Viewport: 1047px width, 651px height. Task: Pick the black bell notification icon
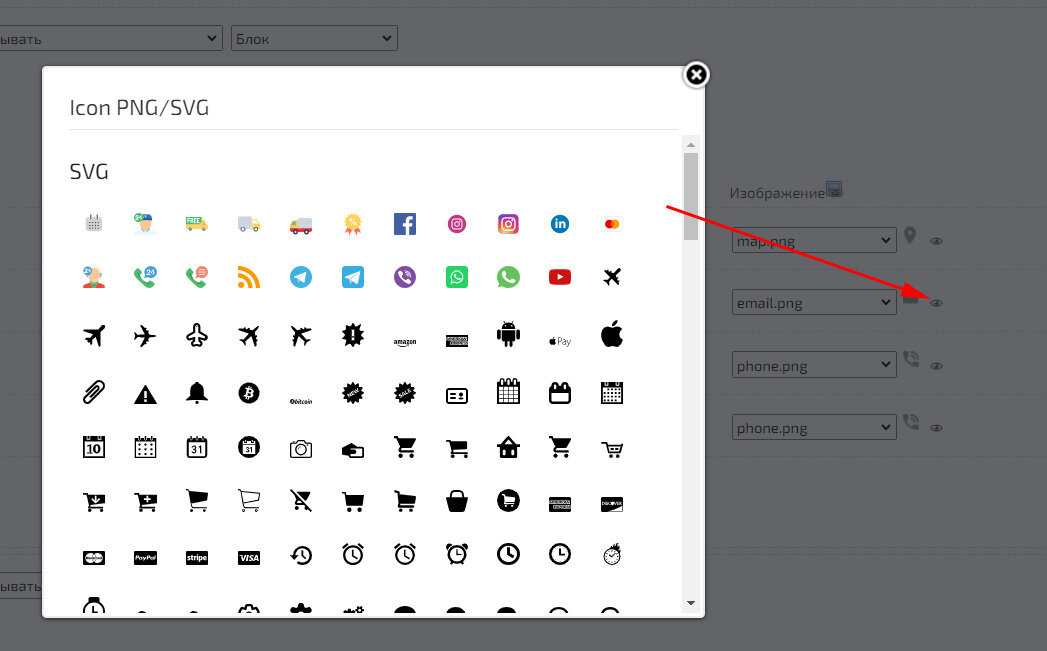[x=197, y=393]
